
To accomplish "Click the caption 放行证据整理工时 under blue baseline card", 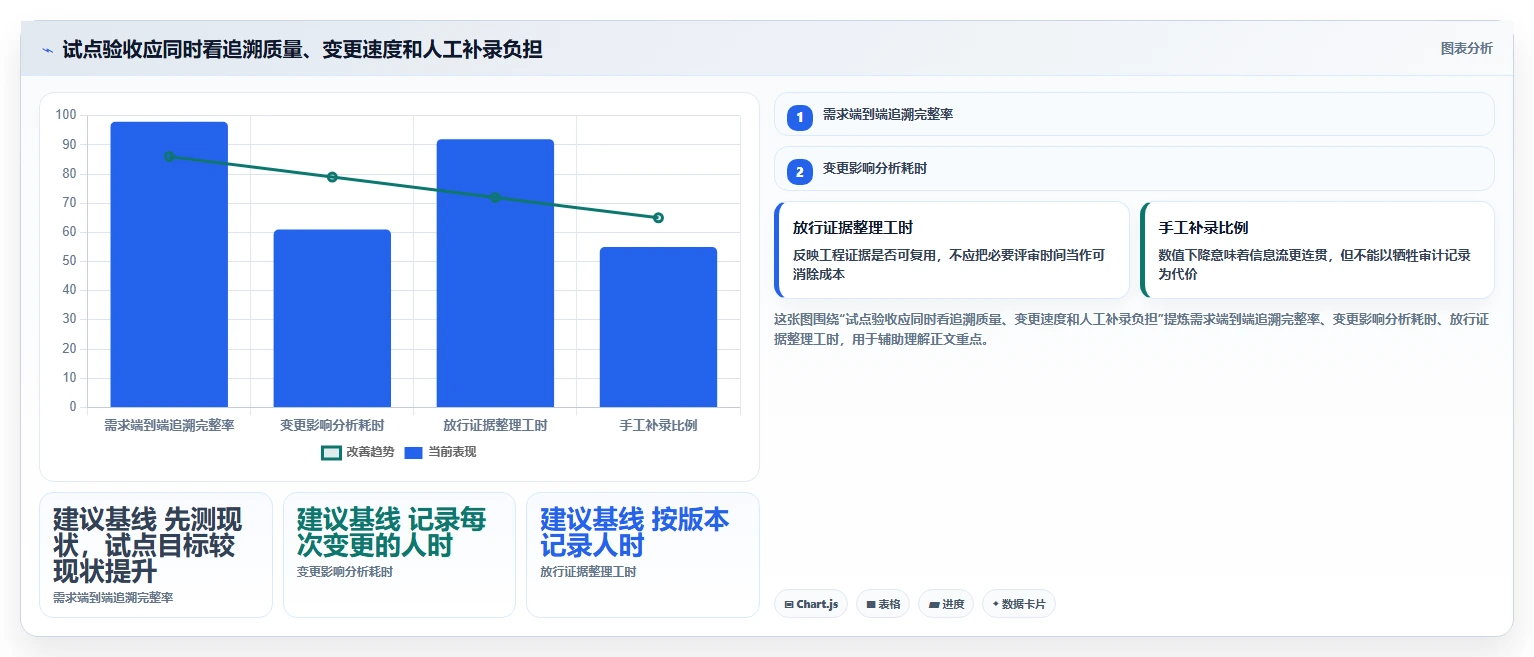I will pyautogui.click(x=588, y=572).
